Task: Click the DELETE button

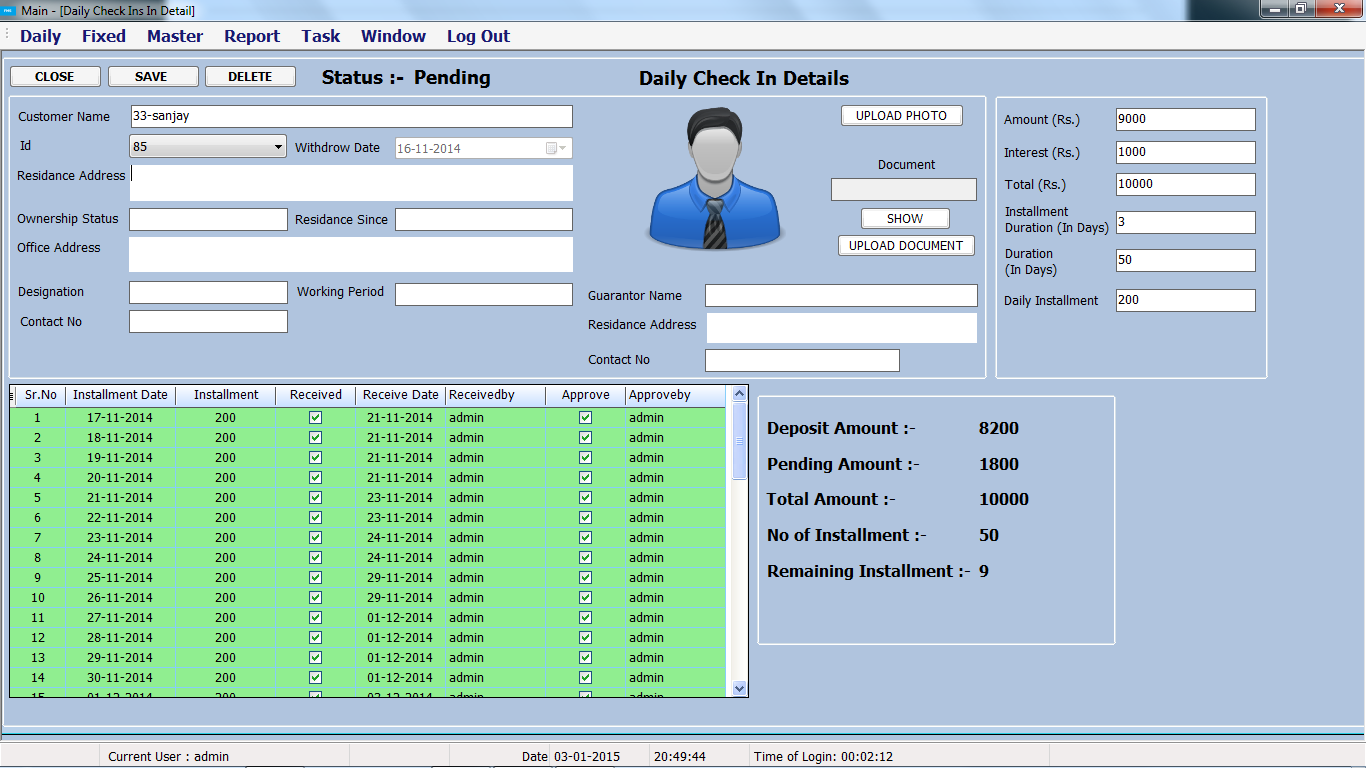Action: tap(250, 77)
